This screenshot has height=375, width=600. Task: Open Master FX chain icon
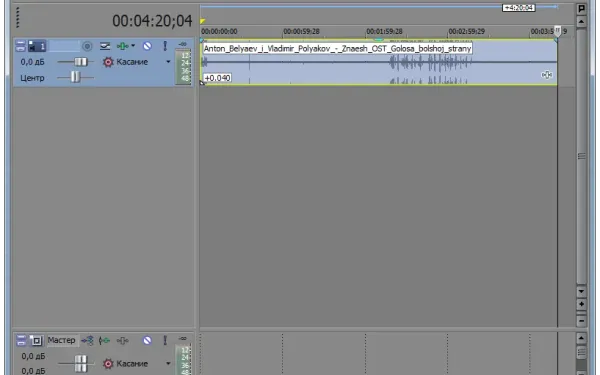coord(104,340)
